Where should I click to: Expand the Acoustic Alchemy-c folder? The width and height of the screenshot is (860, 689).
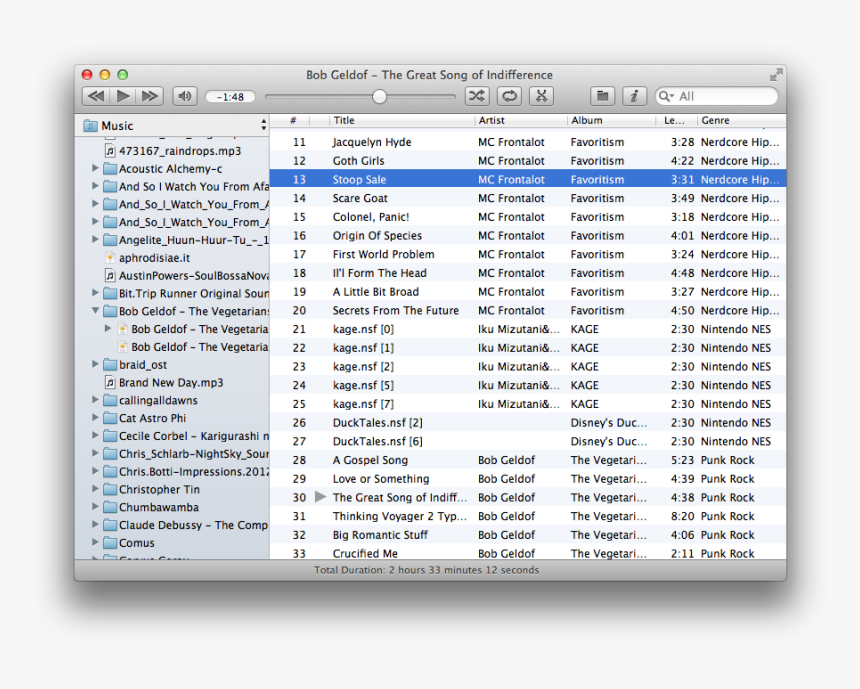pyautogui.click(x=94, y=169)
